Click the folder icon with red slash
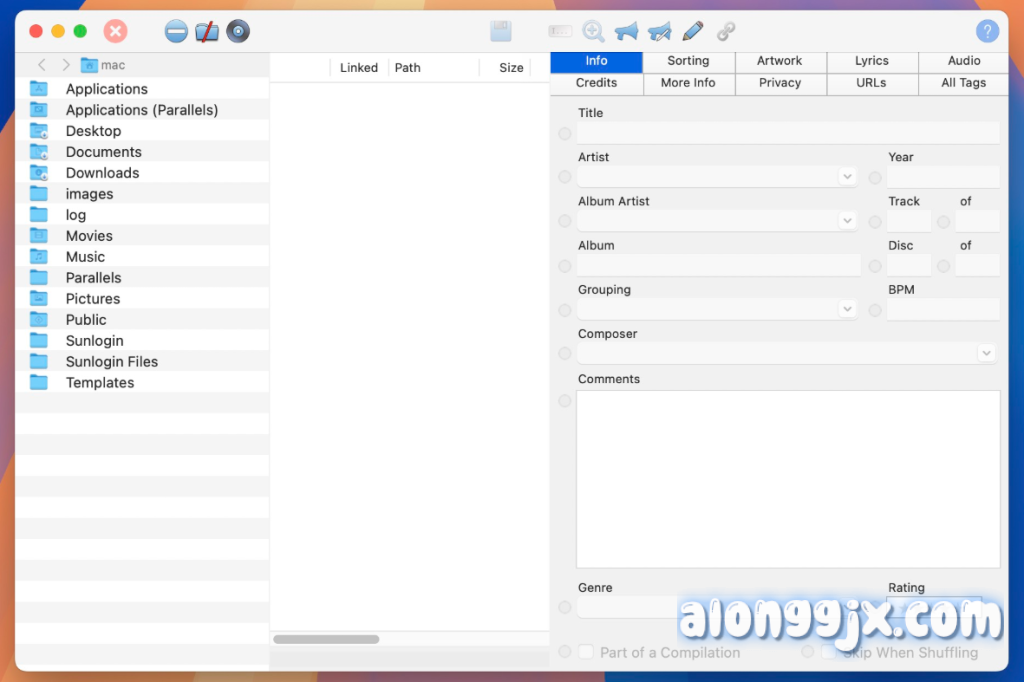The image size is (1024, 682). pyautogui.click(x=207, y=32)
